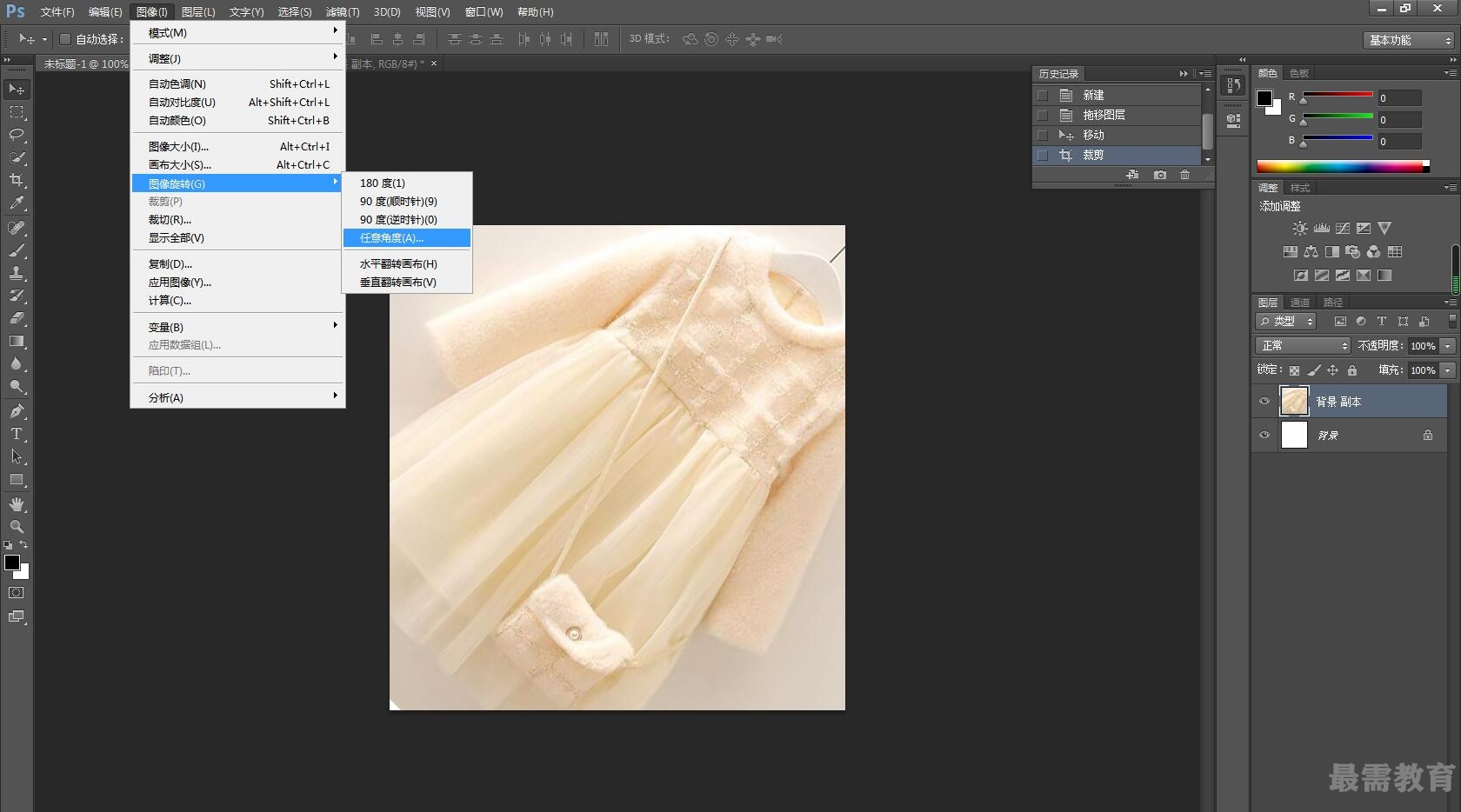Select the Quick Selection tool
The image size is (1461, 812).
[x=17, y=157]
